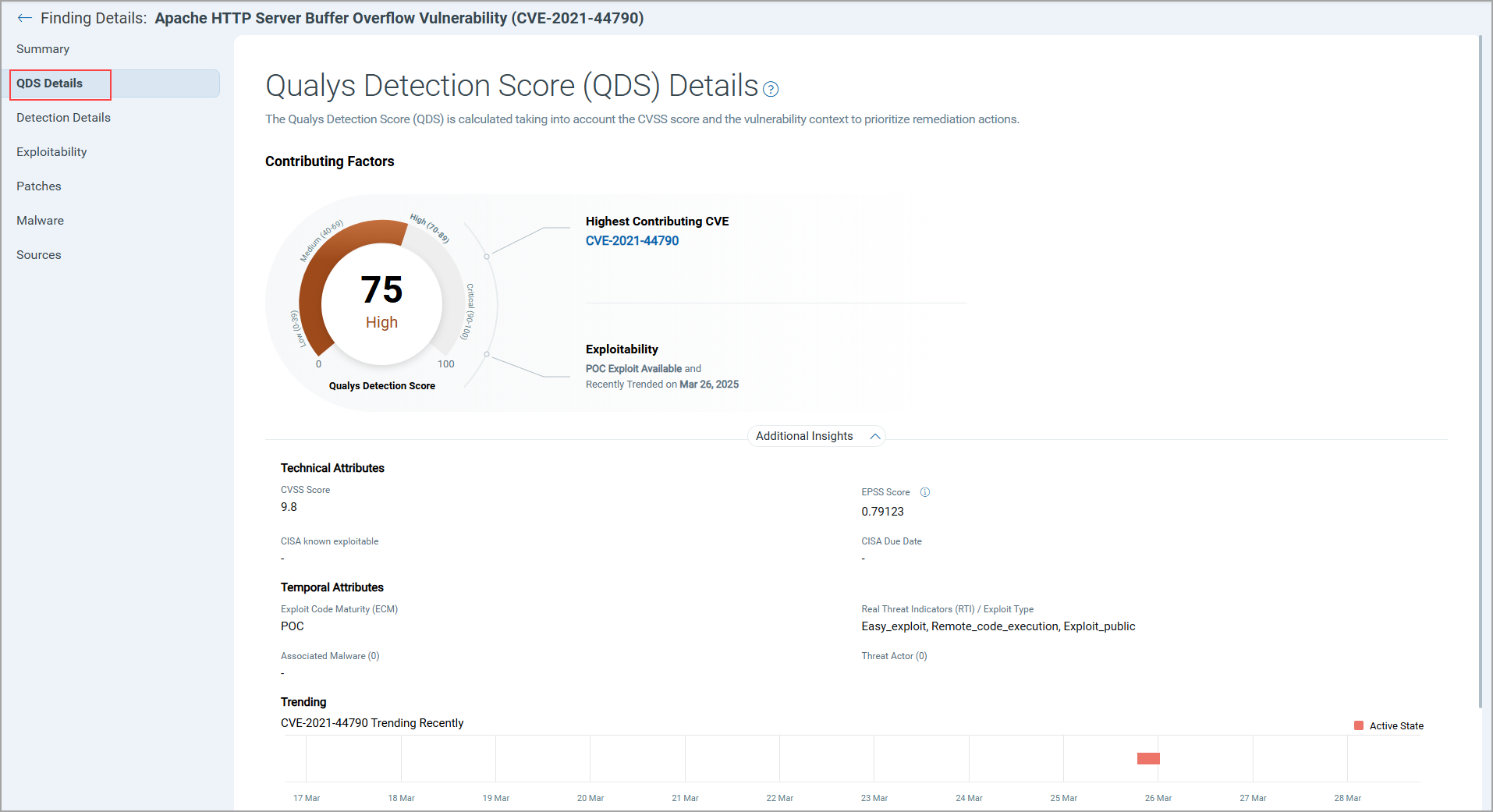1493x812 pixels.
Task: Click the 75 High score gauge
Action: pyautogui.click(x=381, y=301)
